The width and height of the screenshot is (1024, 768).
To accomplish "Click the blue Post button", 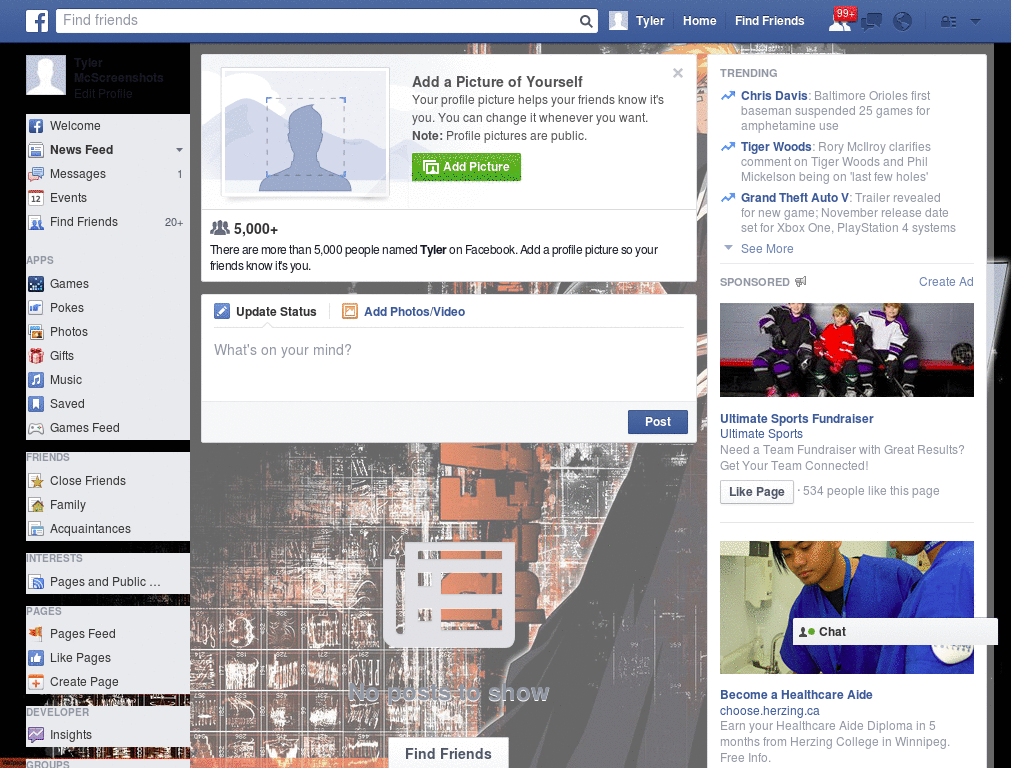I will tap(658, 422).
